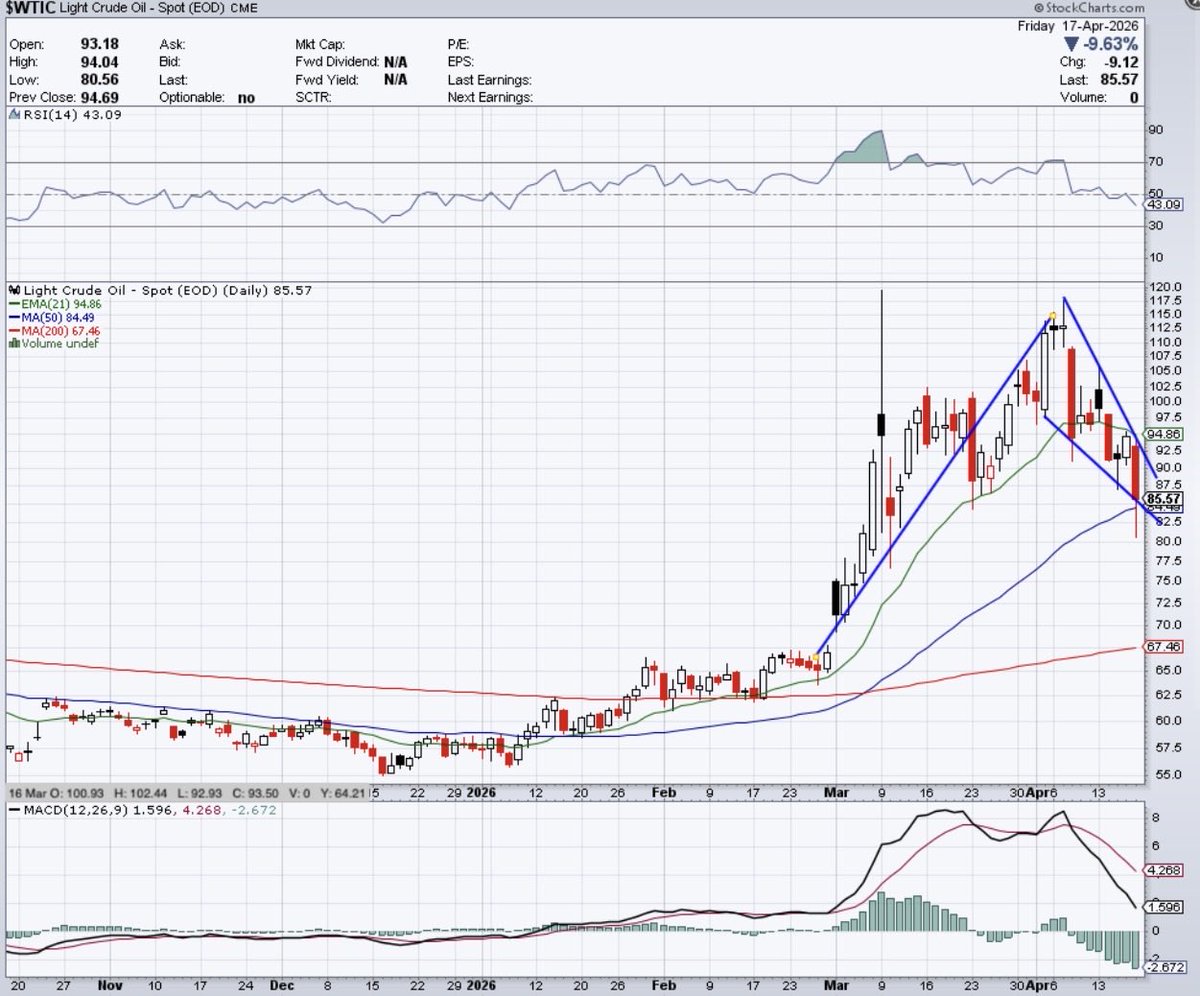Image resolution: width=1200 pixels, height=996 pixels.
Task: Click the volume bars icon beside Volume undef
Action: 12,343
